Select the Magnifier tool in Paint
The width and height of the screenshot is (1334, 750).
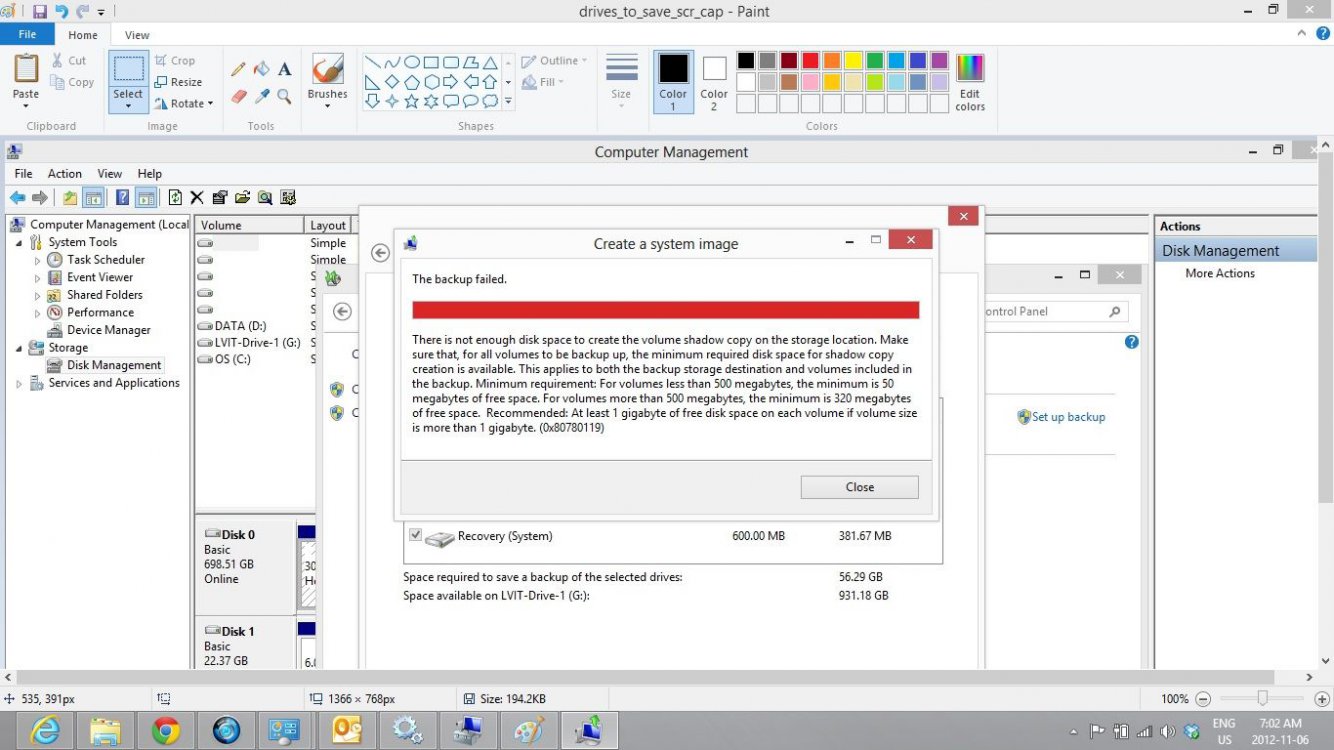click(x=285, y=97)
